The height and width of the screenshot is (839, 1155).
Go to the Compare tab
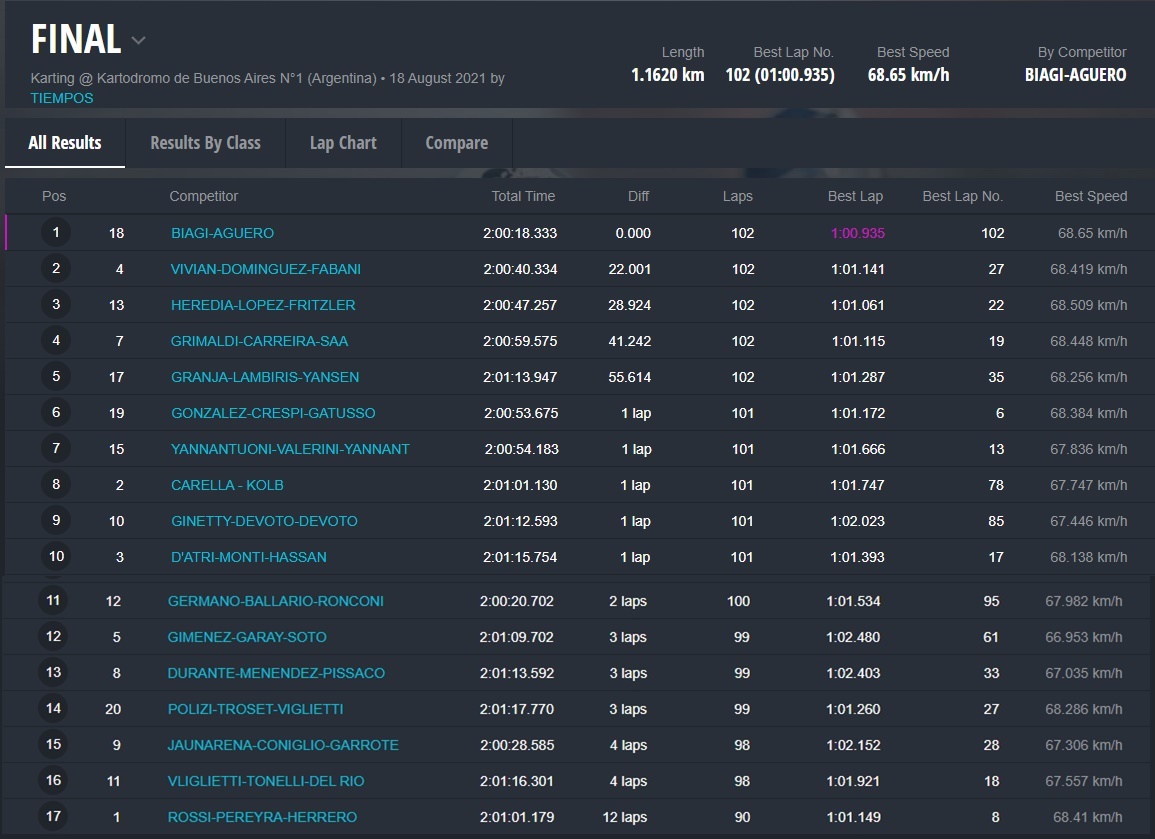coord(456,143)
